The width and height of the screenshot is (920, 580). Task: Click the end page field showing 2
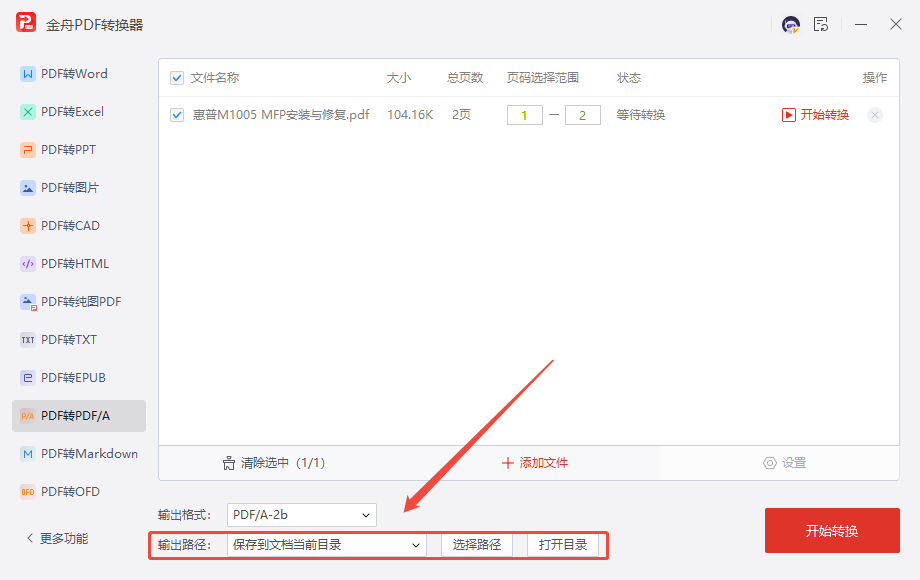tap(583, 115)
